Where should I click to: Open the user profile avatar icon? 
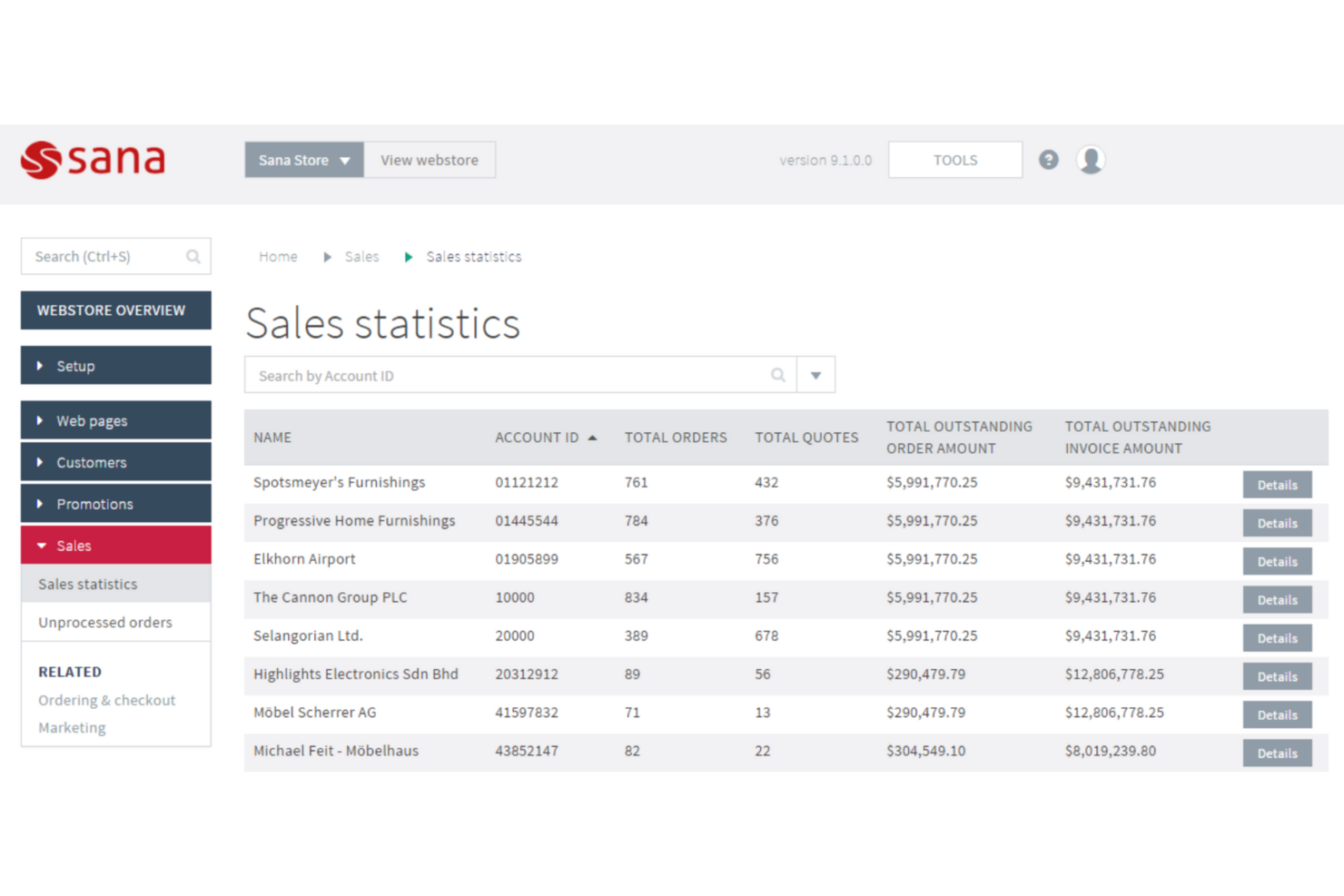tap(1091, 160)
